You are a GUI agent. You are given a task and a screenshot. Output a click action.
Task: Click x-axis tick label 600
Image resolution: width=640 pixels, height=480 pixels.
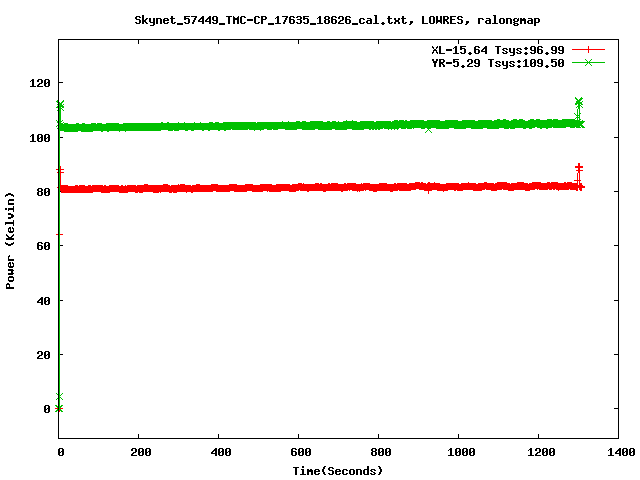(301, 452)
